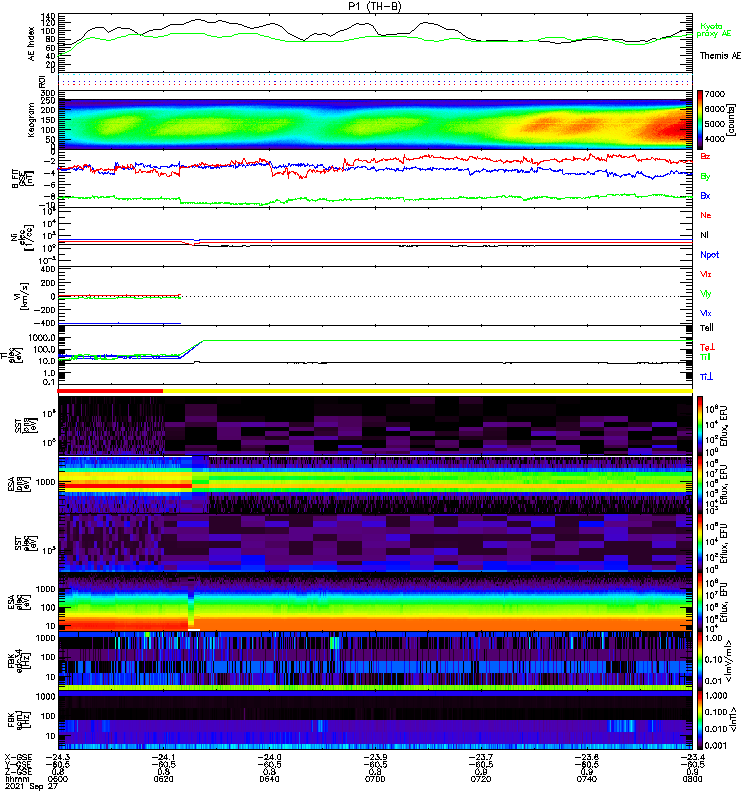Viewport: 750px width, 800px height.
Task: Click the "0700" time tick label
Action: click(375, 779)
